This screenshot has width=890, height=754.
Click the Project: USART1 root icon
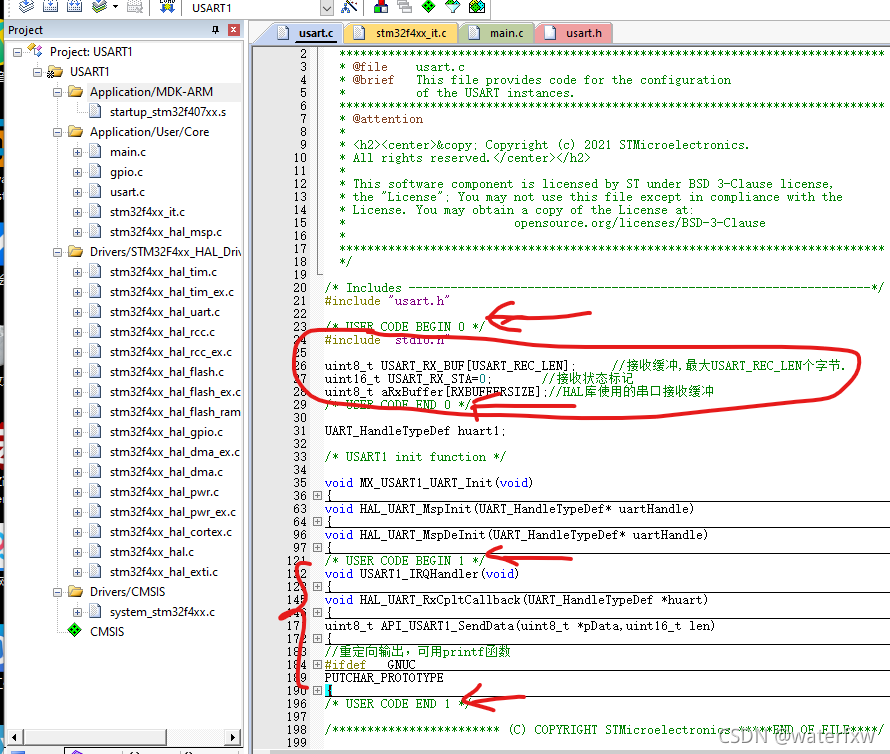[x=35, y=51]
